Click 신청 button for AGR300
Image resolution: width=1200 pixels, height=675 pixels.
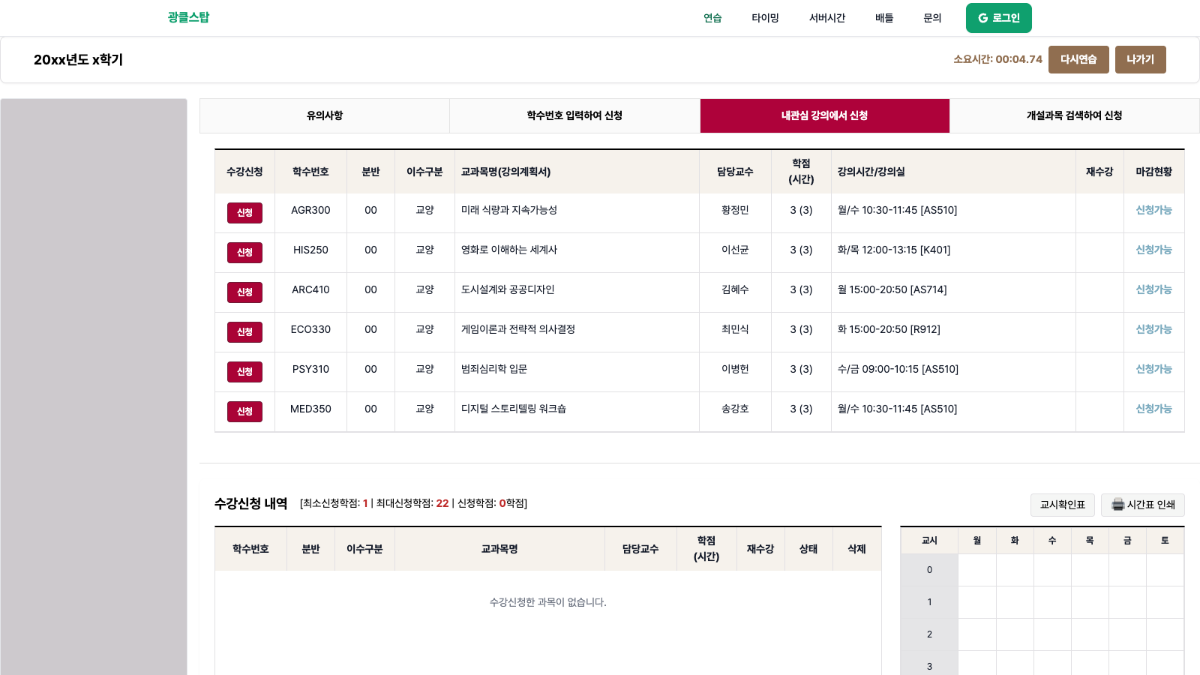[x=244, y=212]
